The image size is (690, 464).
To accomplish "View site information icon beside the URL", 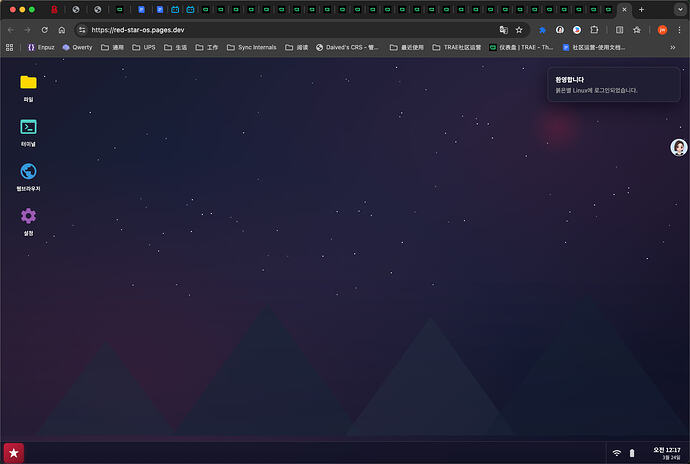I will [82, 30].
